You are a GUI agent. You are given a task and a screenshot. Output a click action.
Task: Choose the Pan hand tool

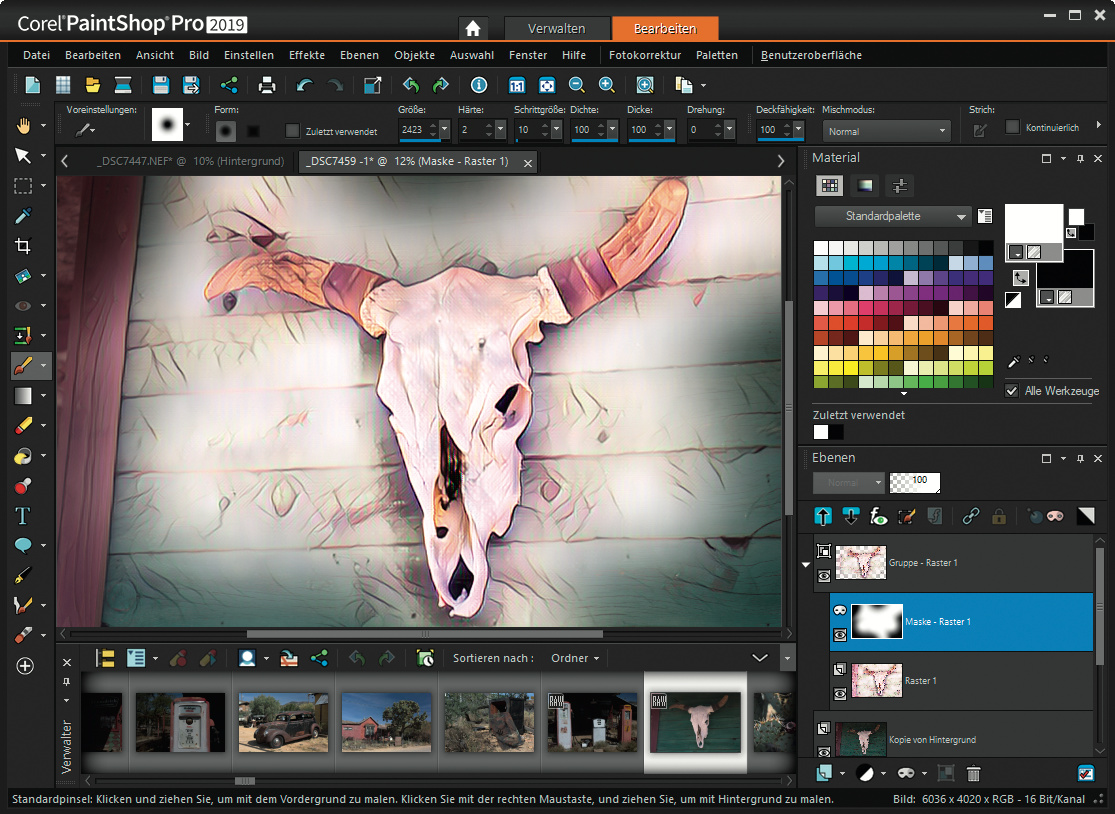click(23, 125)
